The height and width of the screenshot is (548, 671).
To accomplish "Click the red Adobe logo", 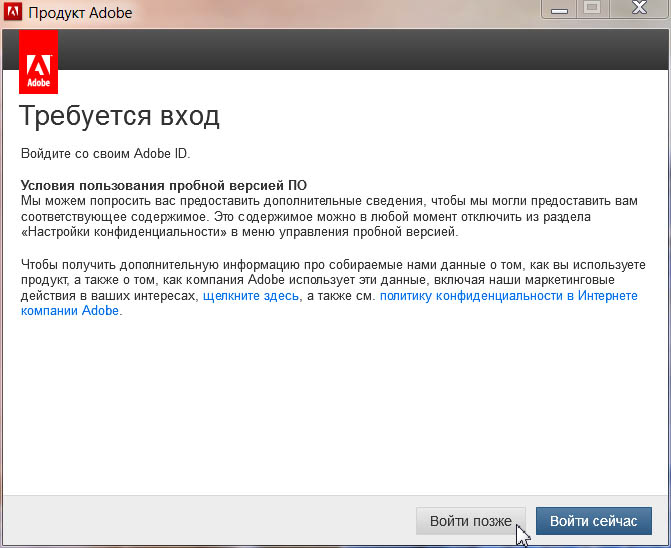I will coord(39,62).
